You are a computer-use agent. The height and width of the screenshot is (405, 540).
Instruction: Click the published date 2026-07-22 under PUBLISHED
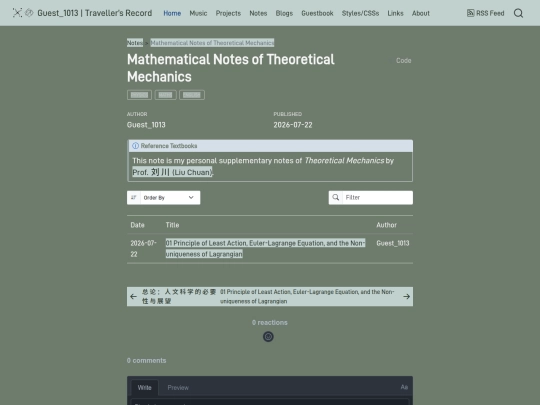pyautogui.click(x=293, y=125)
